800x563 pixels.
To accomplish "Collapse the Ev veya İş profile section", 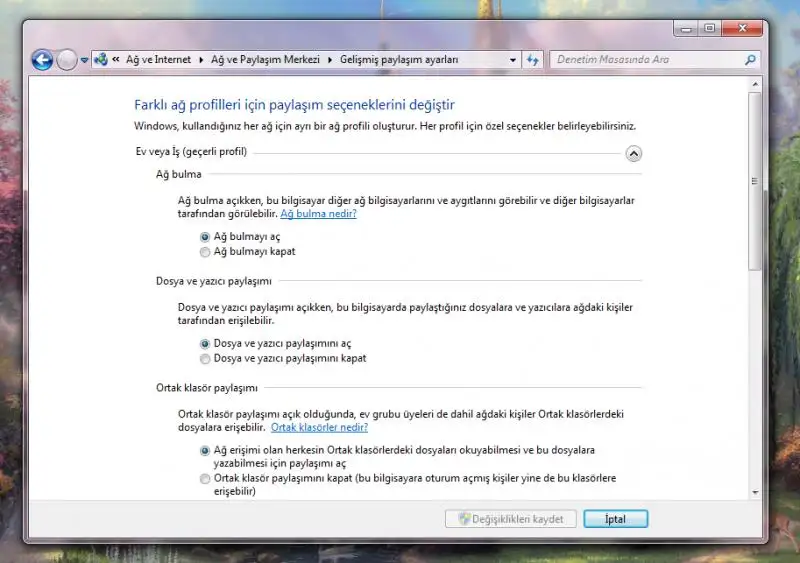I will 633,153.
